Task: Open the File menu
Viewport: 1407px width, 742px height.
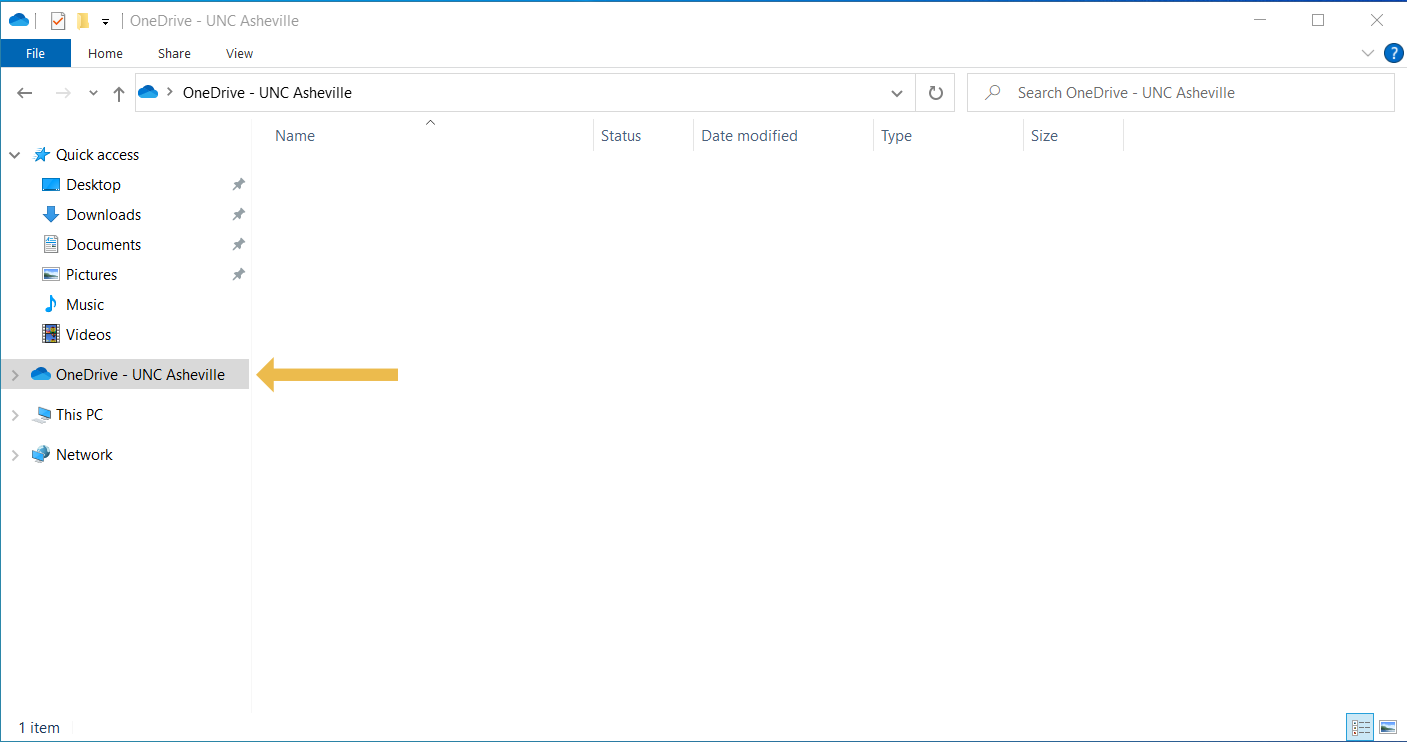Action: click(x=36, y=53)
